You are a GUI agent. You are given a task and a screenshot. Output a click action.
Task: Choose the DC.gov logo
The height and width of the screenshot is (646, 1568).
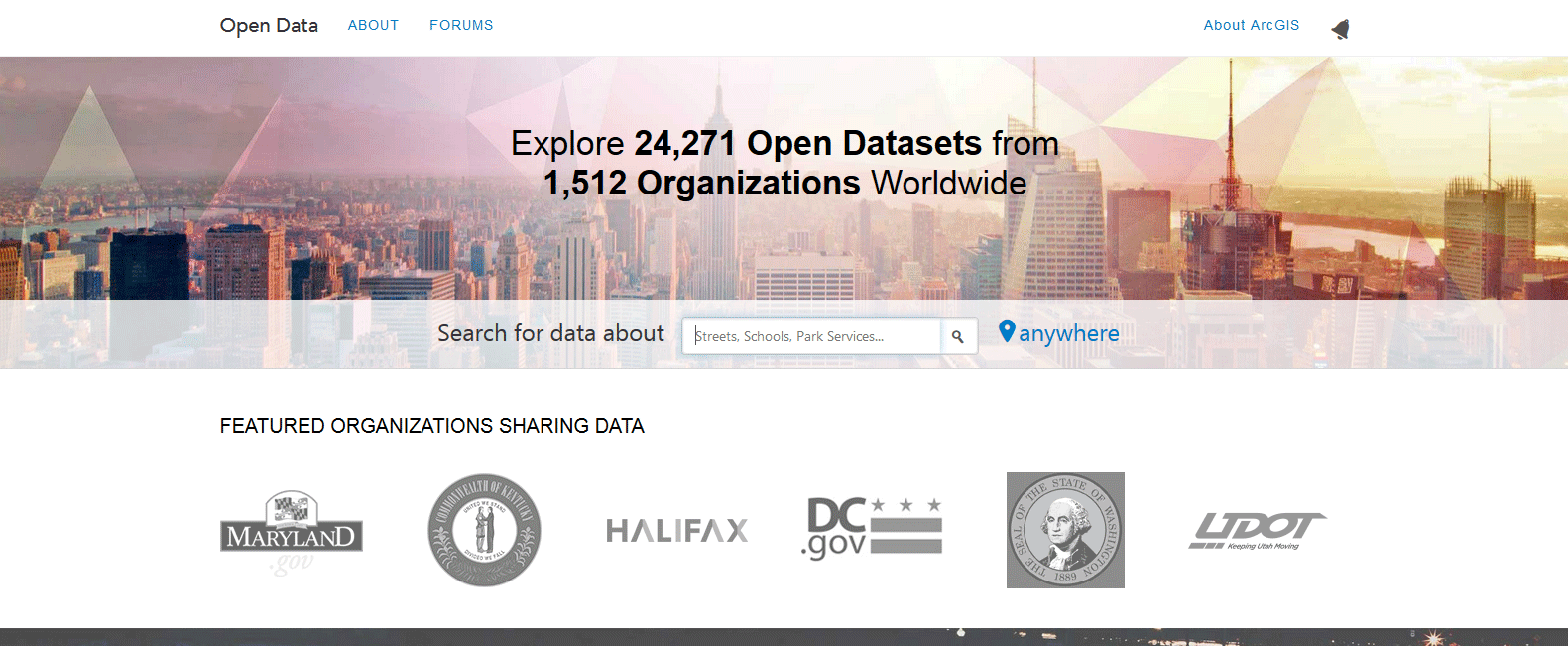(x=871, y=528)
